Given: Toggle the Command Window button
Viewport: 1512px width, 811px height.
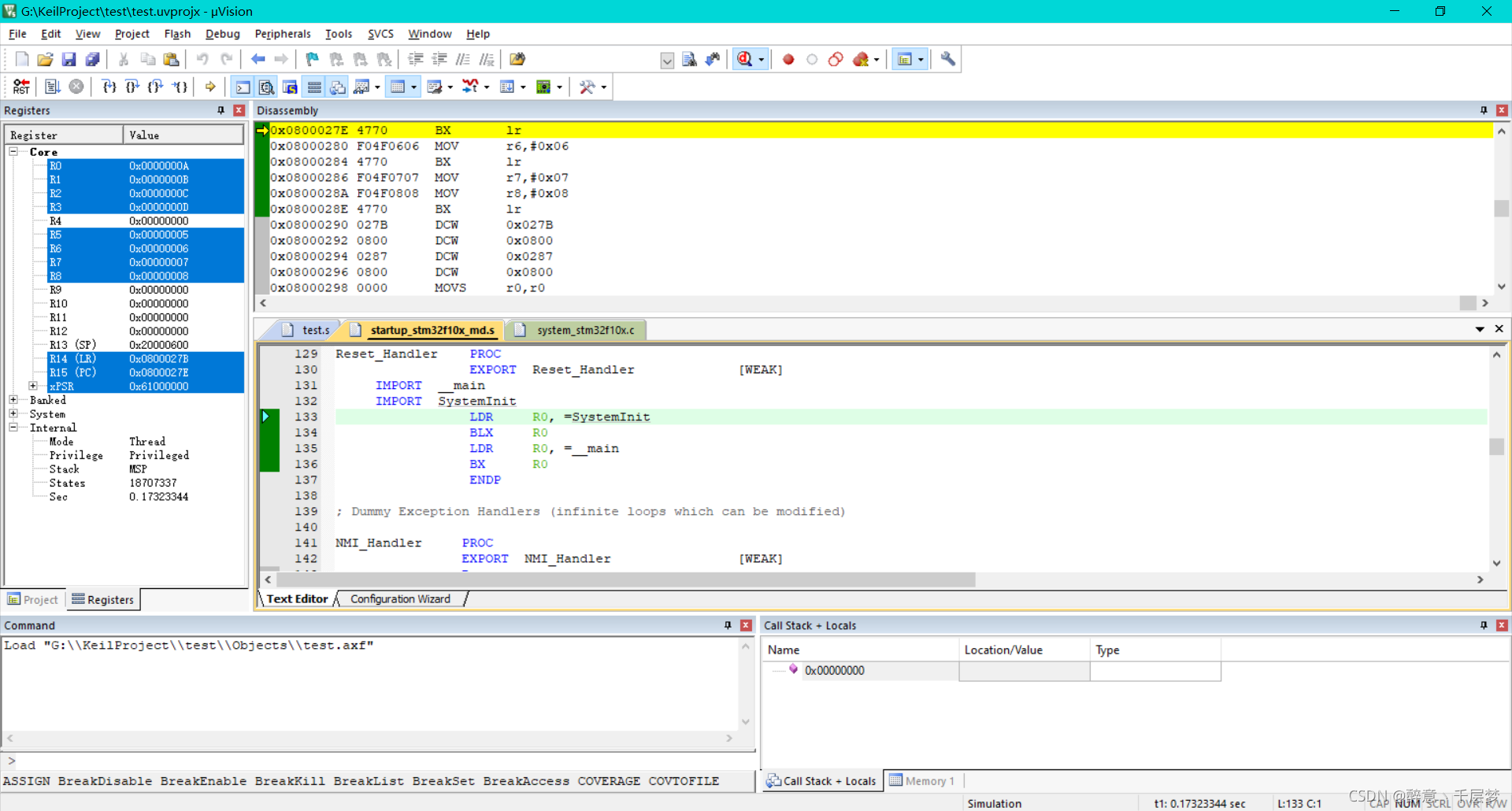Looking at the screenshot, I should pyautogui.click(x=243, y=87).
